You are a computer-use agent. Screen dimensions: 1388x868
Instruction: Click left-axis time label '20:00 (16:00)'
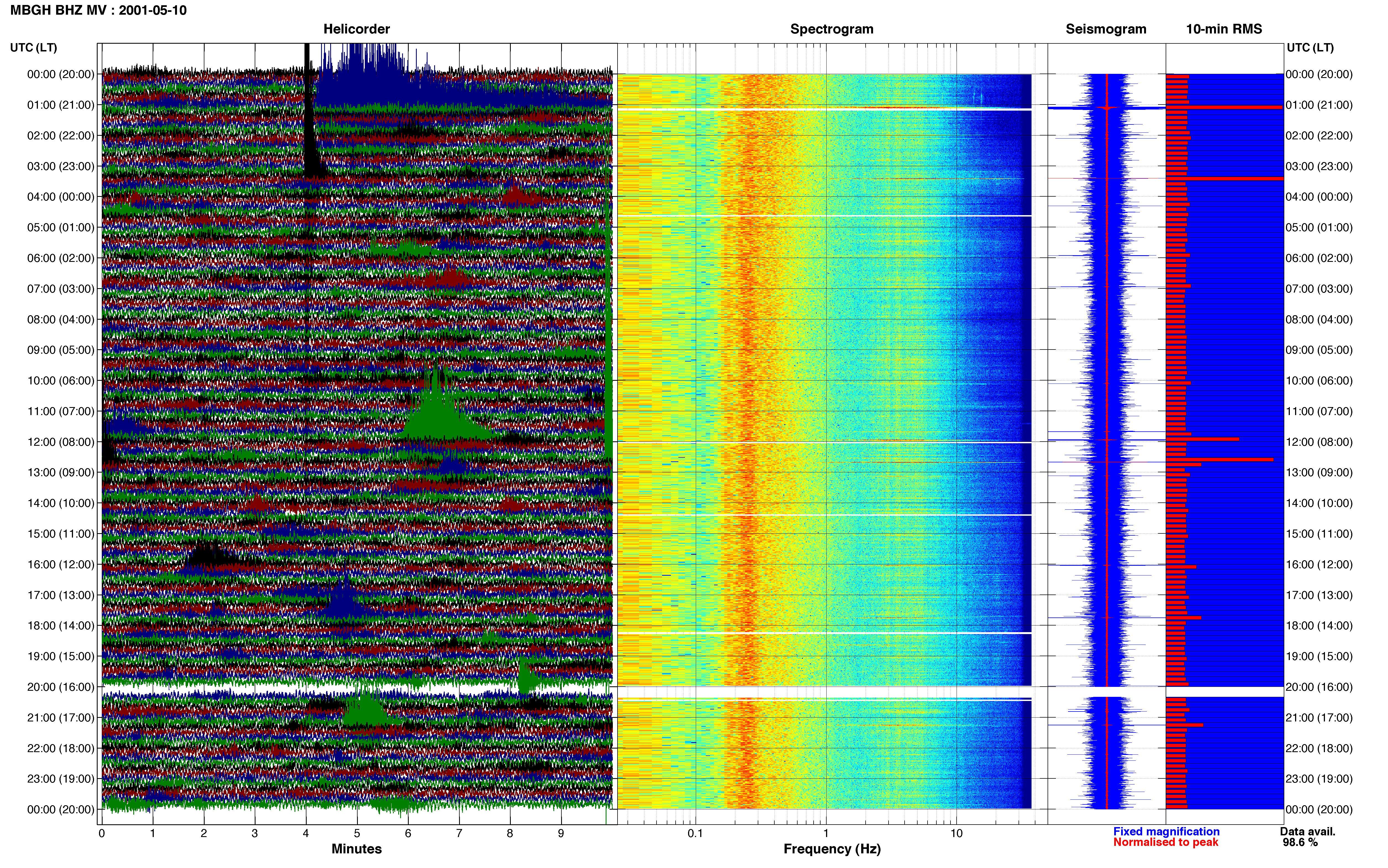[x=60, y=687]
